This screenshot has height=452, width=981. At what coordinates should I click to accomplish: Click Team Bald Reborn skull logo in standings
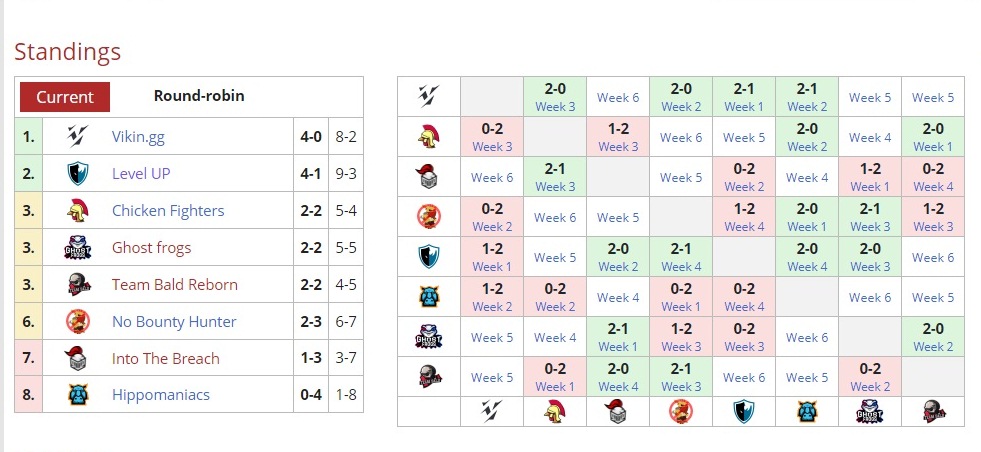(78, 285)
